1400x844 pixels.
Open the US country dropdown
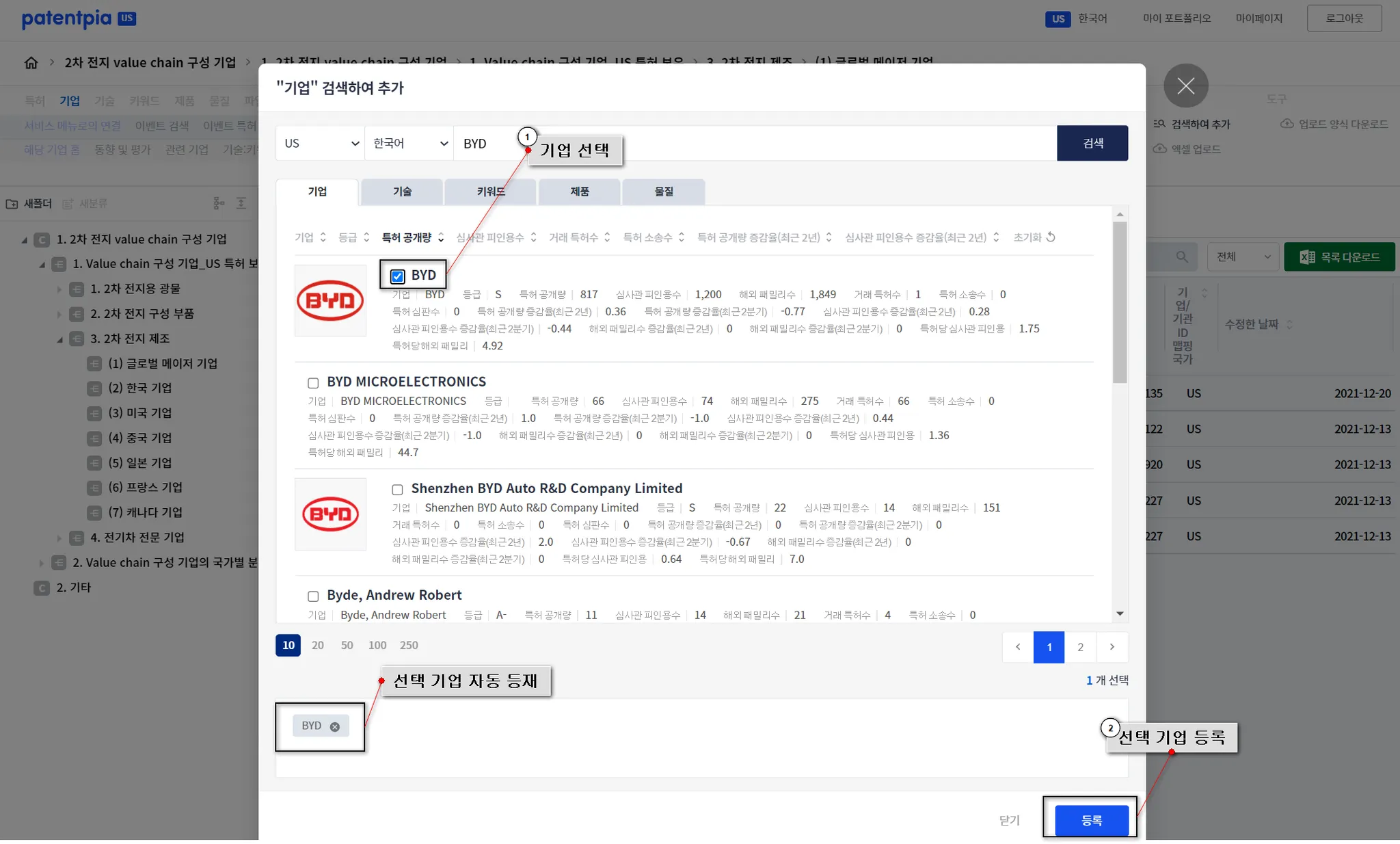point(320,143)
